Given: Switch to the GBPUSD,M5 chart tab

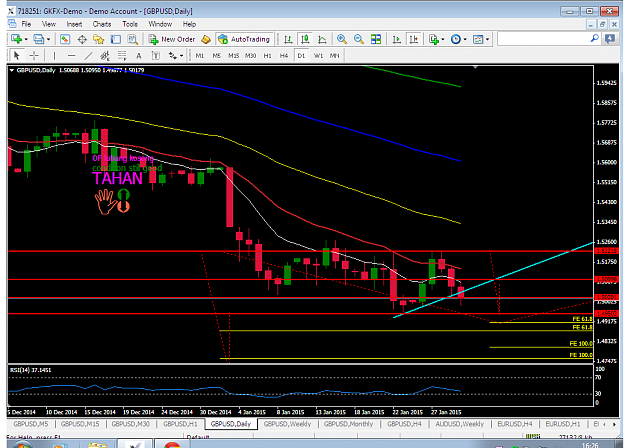Looking at the screenshot, I should (31, 424).
